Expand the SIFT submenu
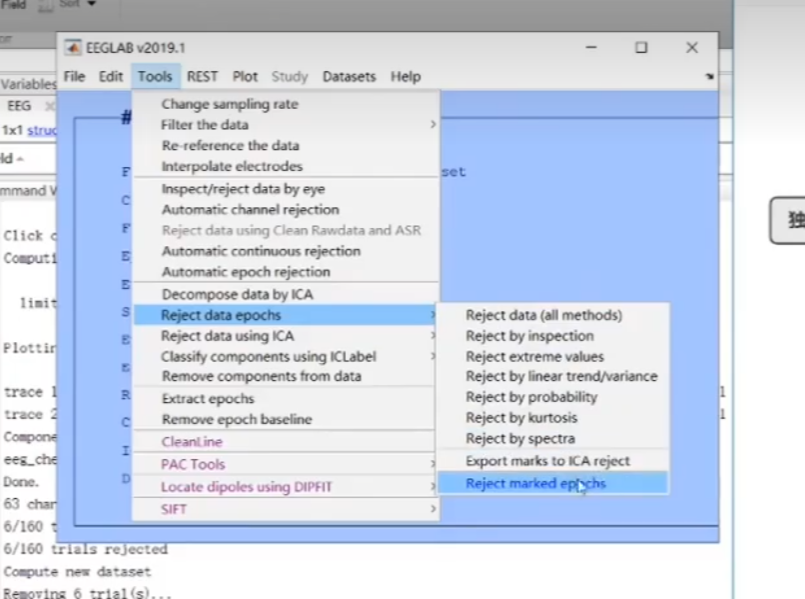The height and width of the screenshot is (599, 805). pos(174,509)
